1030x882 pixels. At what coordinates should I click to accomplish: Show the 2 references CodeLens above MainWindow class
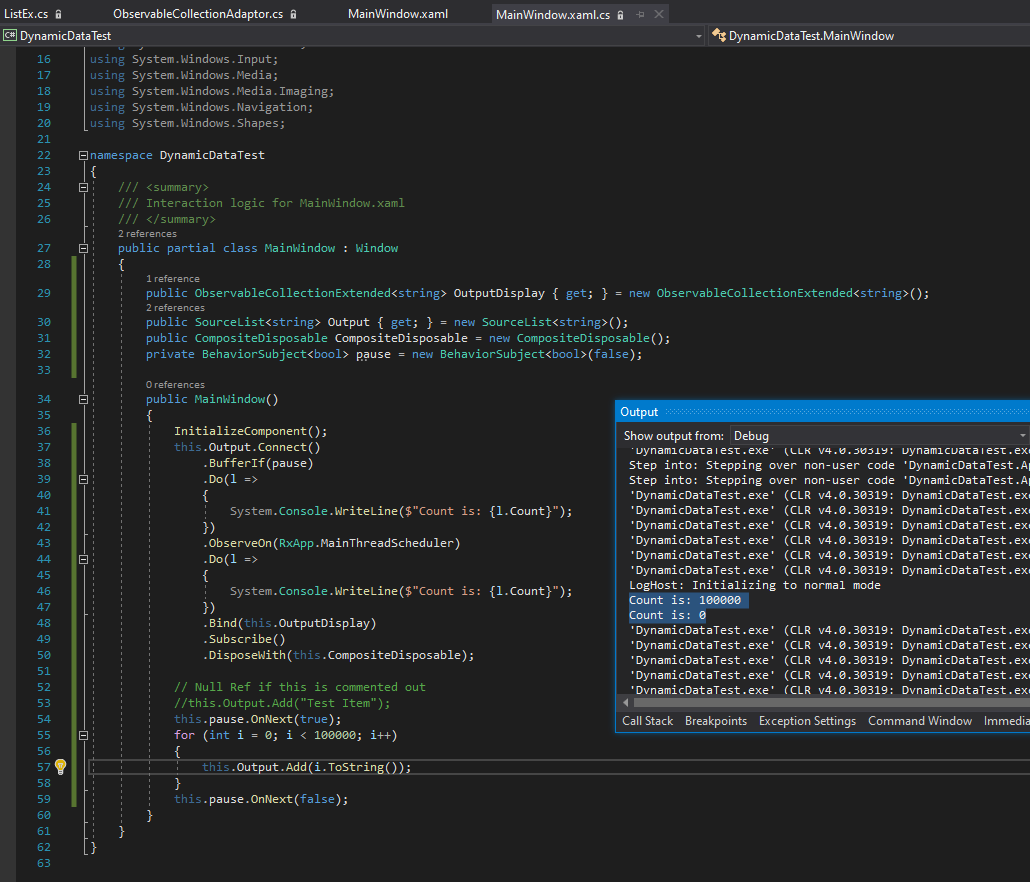tap(147, 234)
